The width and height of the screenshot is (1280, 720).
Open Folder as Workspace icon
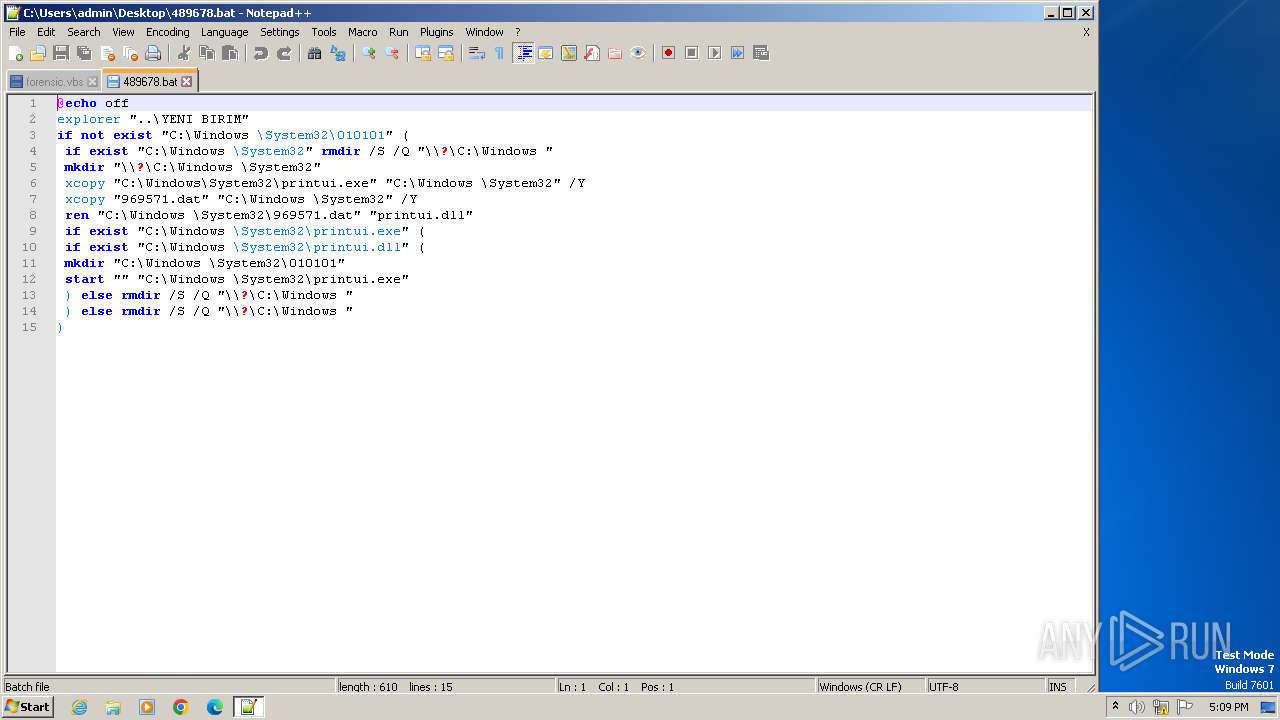pyautogui.click(x=614, y=53)
